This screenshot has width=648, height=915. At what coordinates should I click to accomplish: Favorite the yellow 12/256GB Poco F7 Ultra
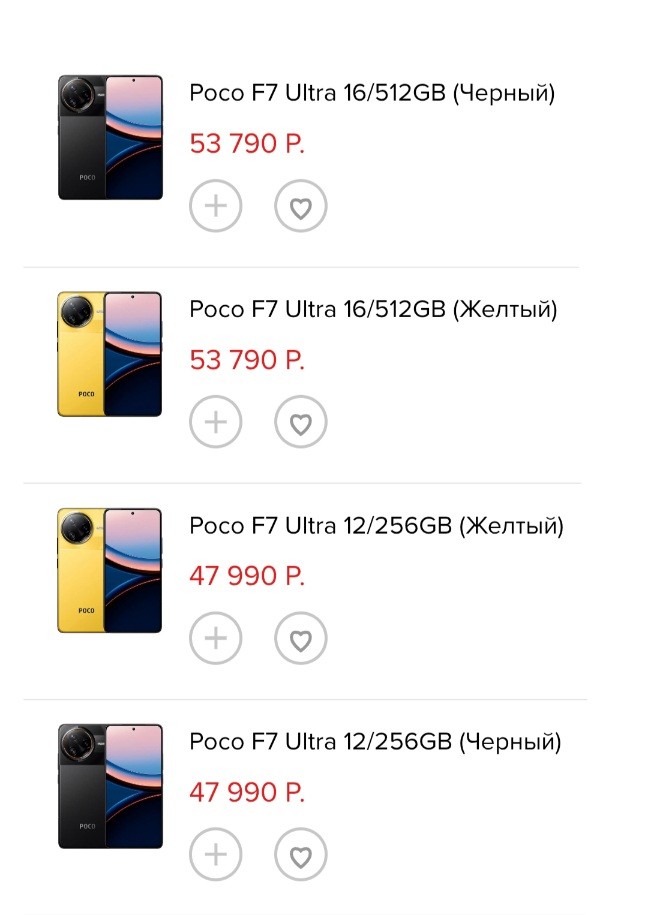[x=301, y=639]
